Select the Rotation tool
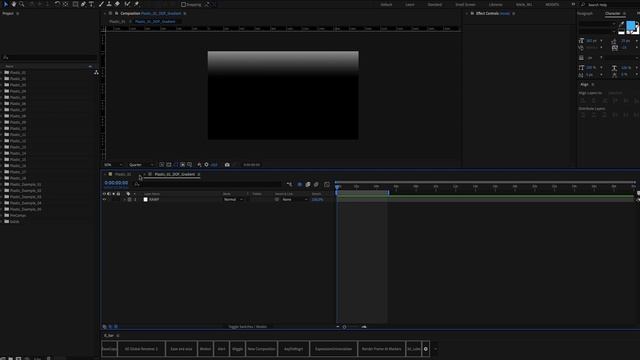 click(x=57, y=4)
